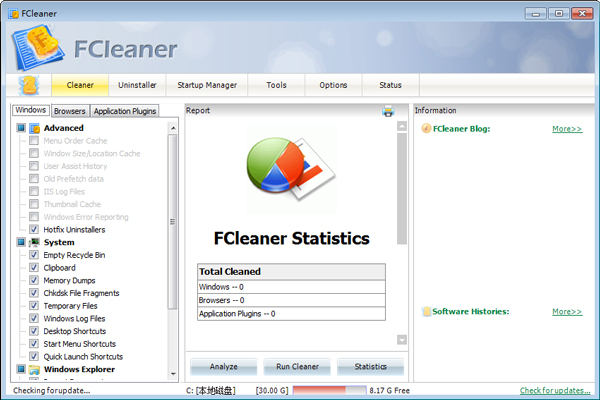Click the C: drive usage bar
This screenshot has width=600, height=400.
point(329,390)
